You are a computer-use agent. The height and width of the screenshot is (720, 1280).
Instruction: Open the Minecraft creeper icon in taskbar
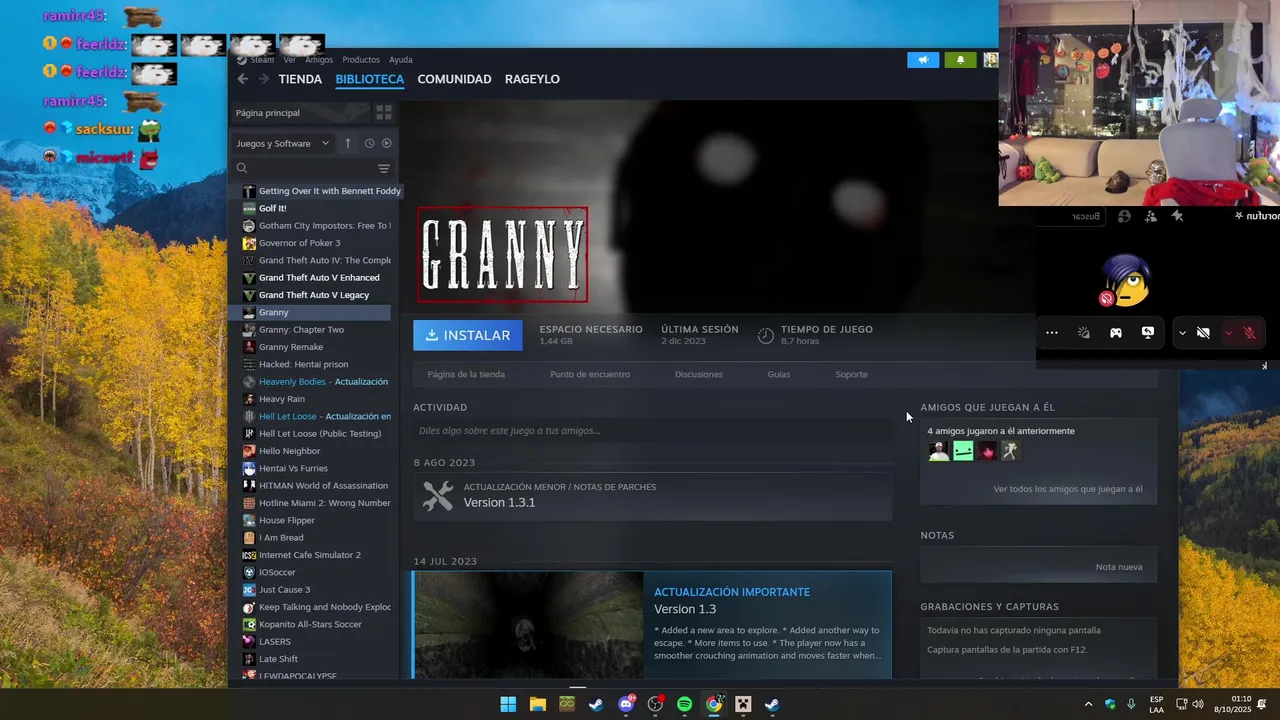[743, 704]
